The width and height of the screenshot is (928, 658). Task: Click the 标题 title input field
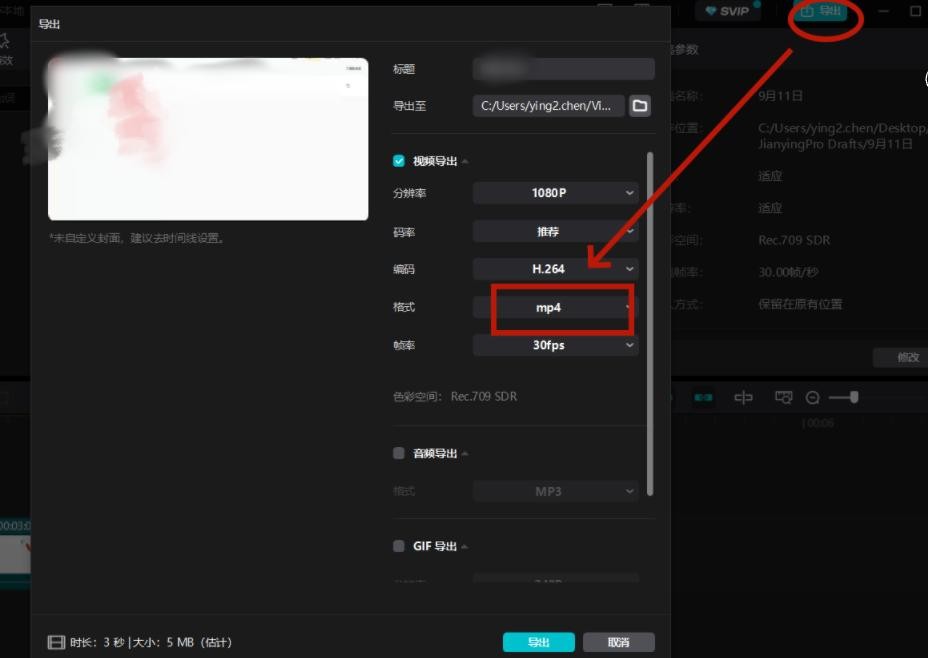563,69
